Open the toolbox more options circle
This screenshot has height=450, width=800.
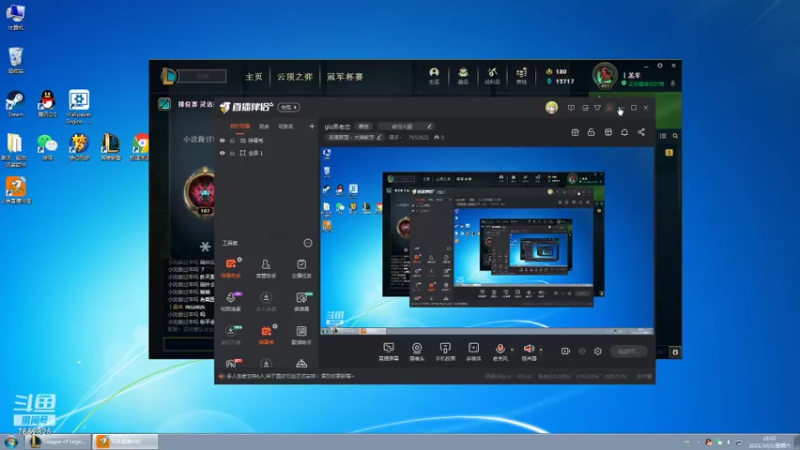click(308, 243)
